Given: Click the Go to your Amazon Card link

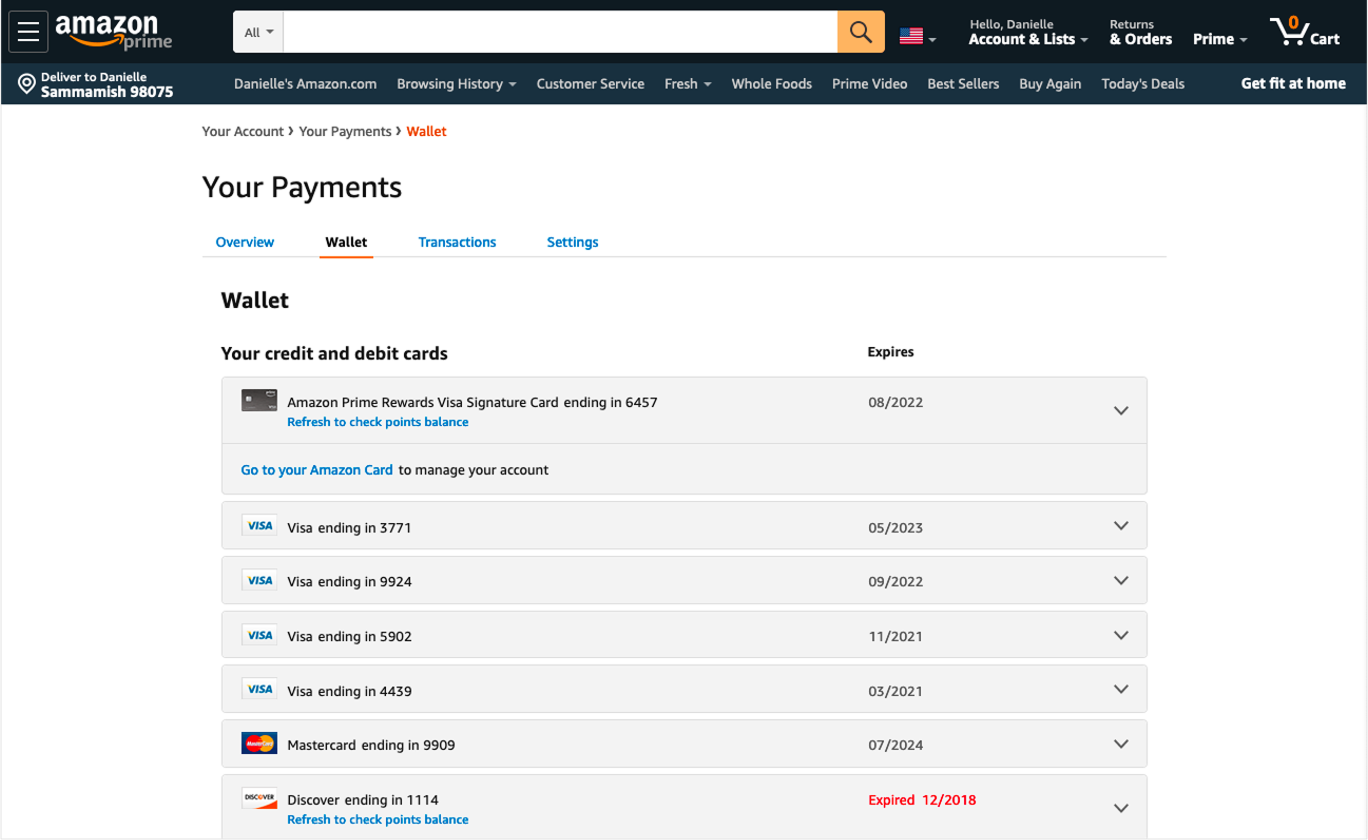Looking at the screenshot, I should [317, 470].
